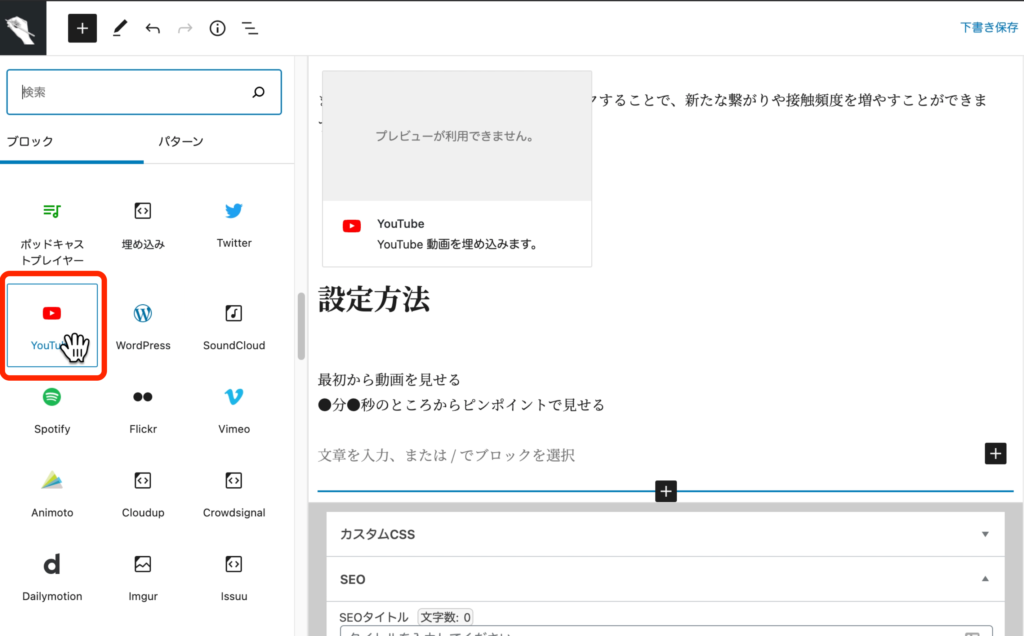The image size is (1024, 636).
Task: Select the edit pencil tool
Action: [x=120, y=28]
